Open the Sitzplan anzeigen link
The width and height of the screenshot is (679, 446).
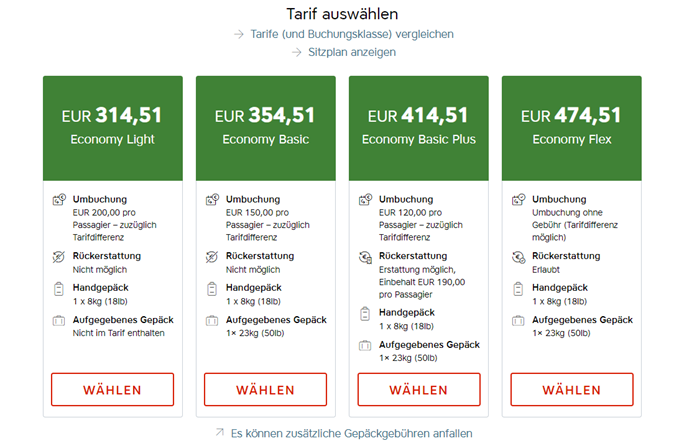(352, 52)
